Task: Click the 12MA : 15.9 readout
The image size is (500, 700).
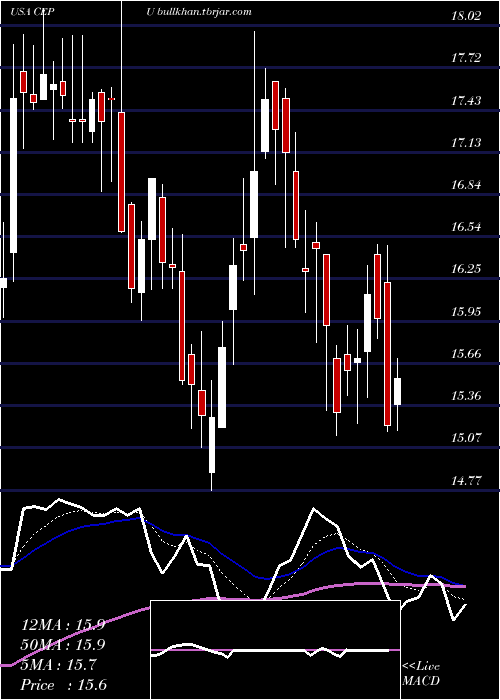Action: (x=63, y=625)
